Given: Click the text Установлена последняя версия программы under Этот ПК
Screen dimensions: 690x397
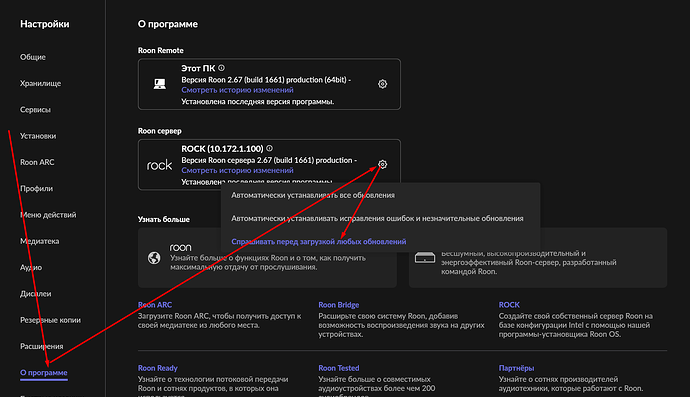Looking at the screenshot, I should tap(257, 102).
